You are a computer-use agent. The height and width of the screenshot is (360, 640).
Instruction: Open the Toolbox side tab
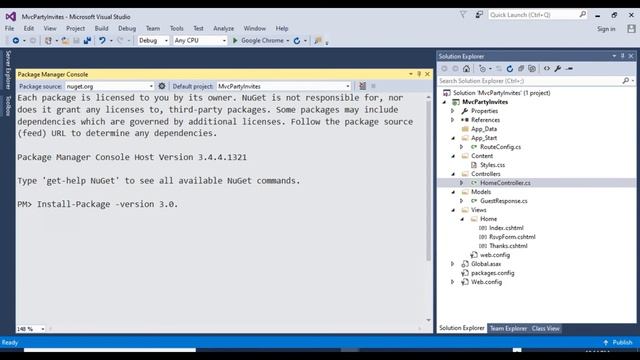click(8, 106)
